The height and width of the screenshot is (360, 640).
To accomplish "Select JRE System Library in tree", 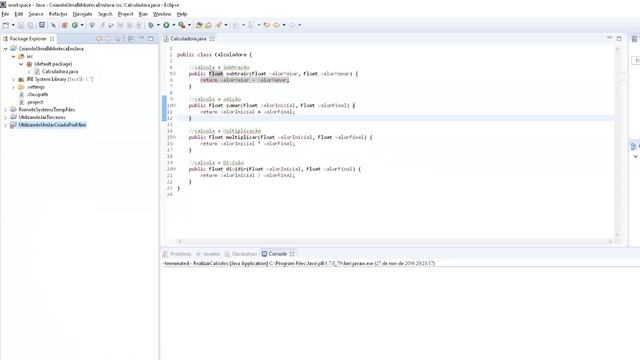I will click(x=60, y=79).
